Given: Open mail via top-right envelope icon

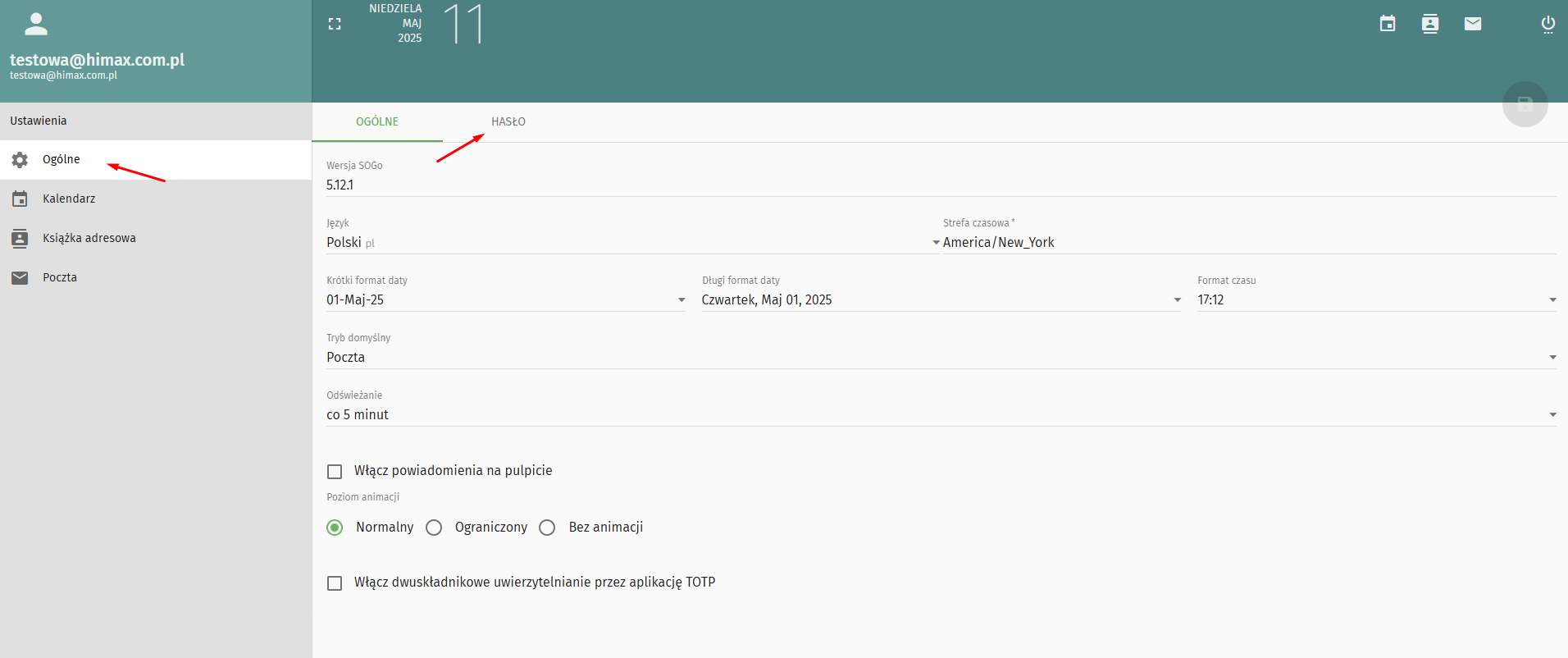Looking at the screenshot, I should (1473, 24).
